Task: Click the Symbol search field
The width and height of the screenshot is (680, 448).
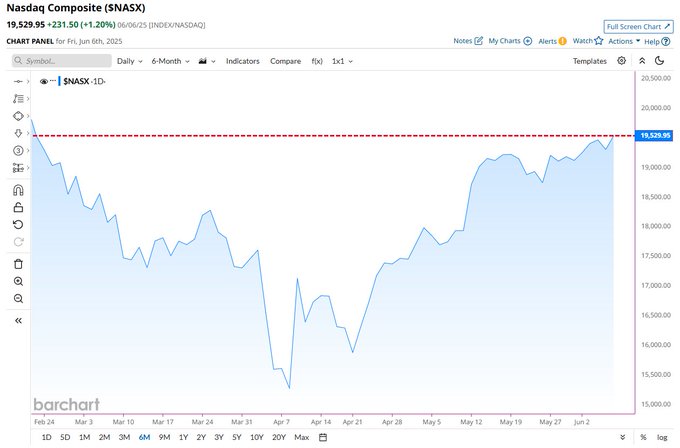Action: pos(62,61)
